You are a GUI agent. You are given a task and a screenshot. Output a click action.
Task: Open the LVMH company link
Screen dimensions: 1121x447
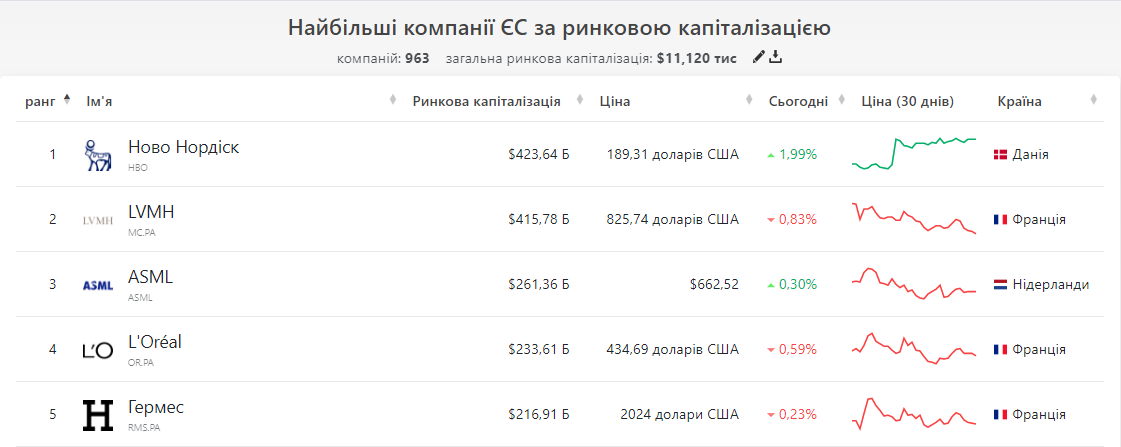click(x=152, y=212)
